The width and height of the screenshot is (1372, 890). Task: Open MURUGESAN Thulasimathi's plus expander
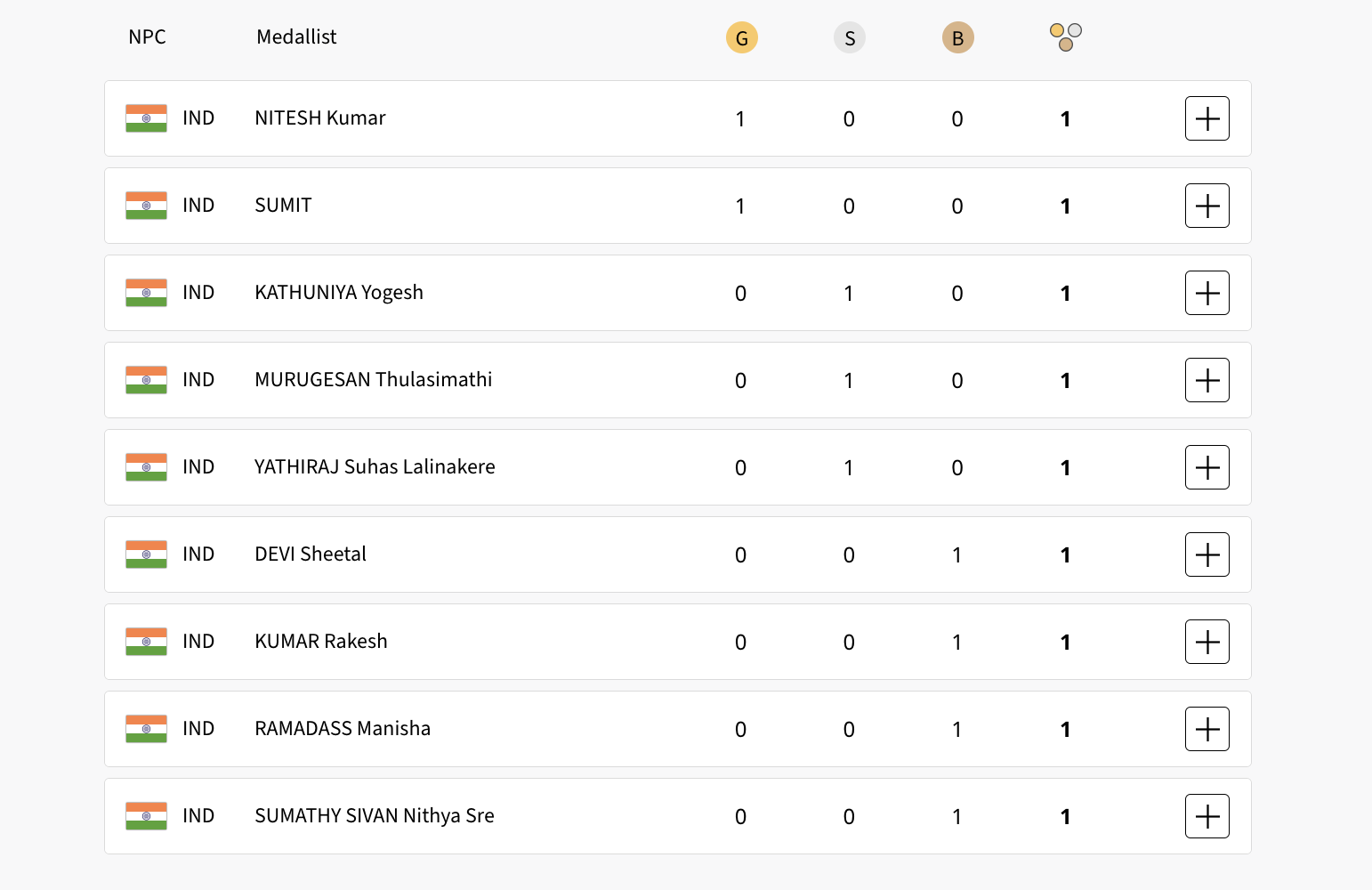tap(1207, 380)
